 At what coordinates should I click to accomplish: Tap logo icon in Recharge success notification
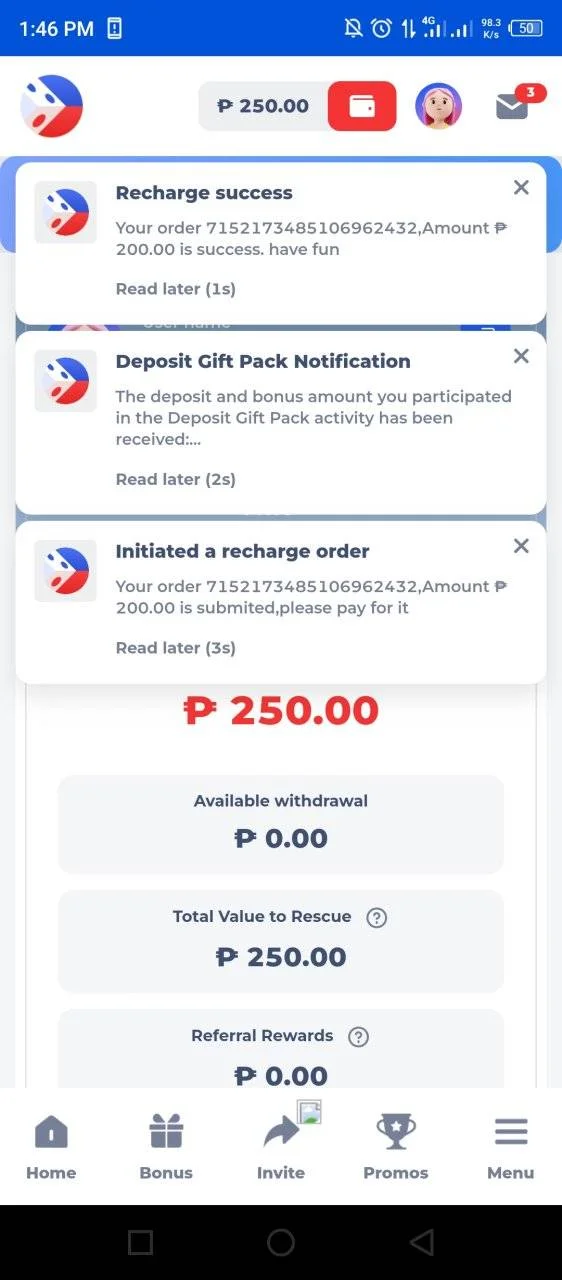click(66, 212)
